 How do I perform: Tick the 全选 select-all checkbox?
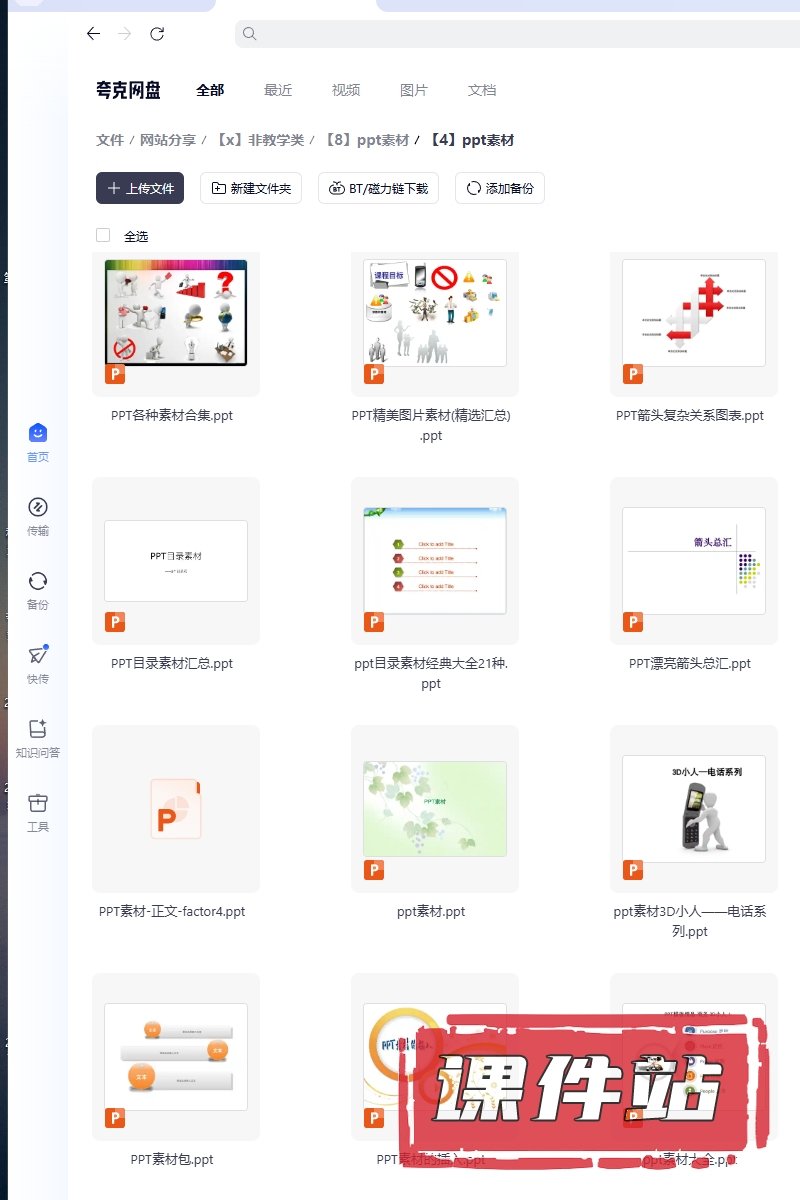103,235
